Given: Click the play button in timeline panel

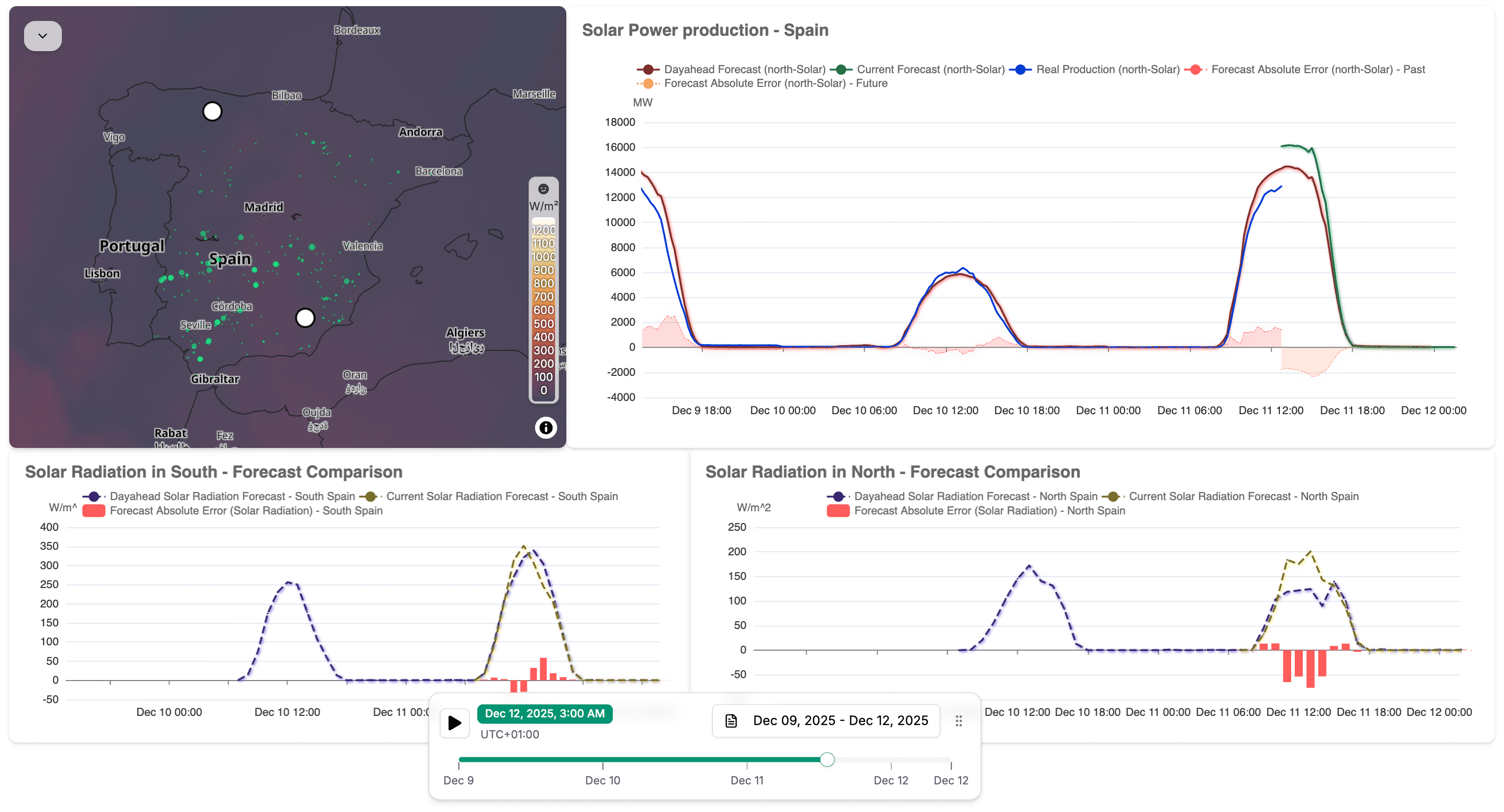Looking at the screenshot, I should pyautogui.click(x=454, y=723).
